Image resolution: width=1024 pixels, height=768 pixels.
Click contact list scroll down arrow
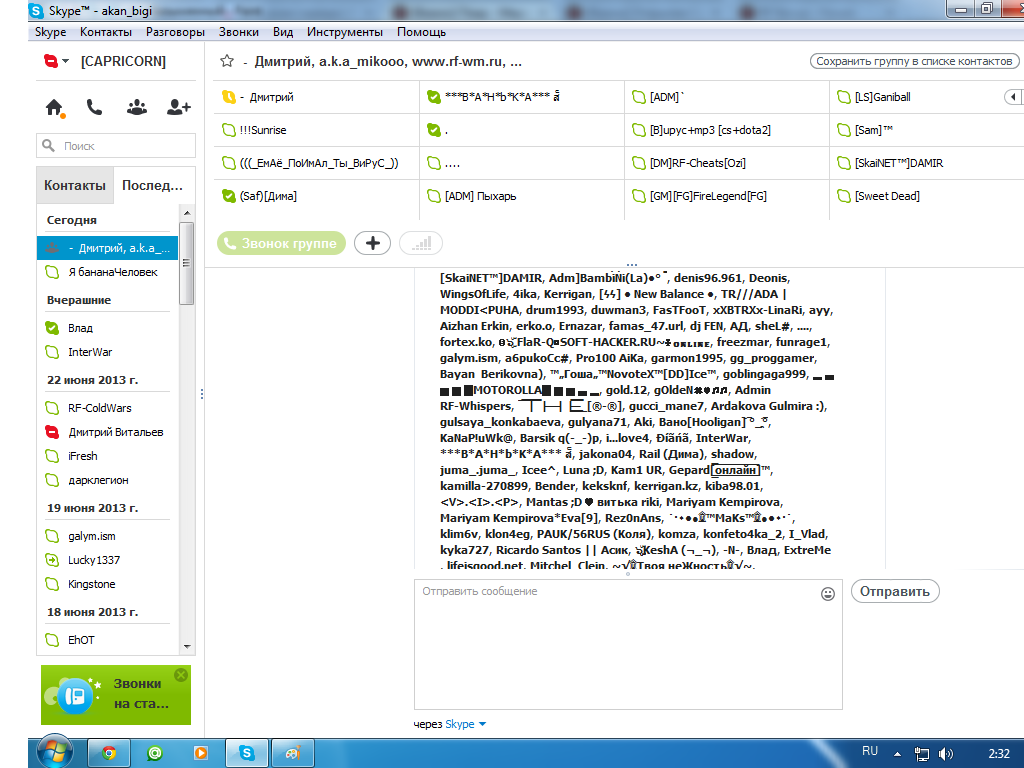click(x=187, y=647)
